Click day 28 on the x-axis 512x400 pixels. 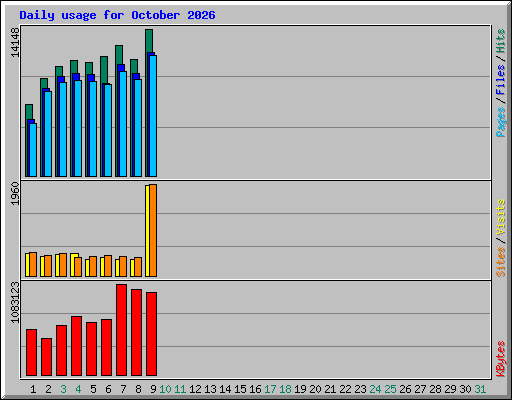coord(435,389)
